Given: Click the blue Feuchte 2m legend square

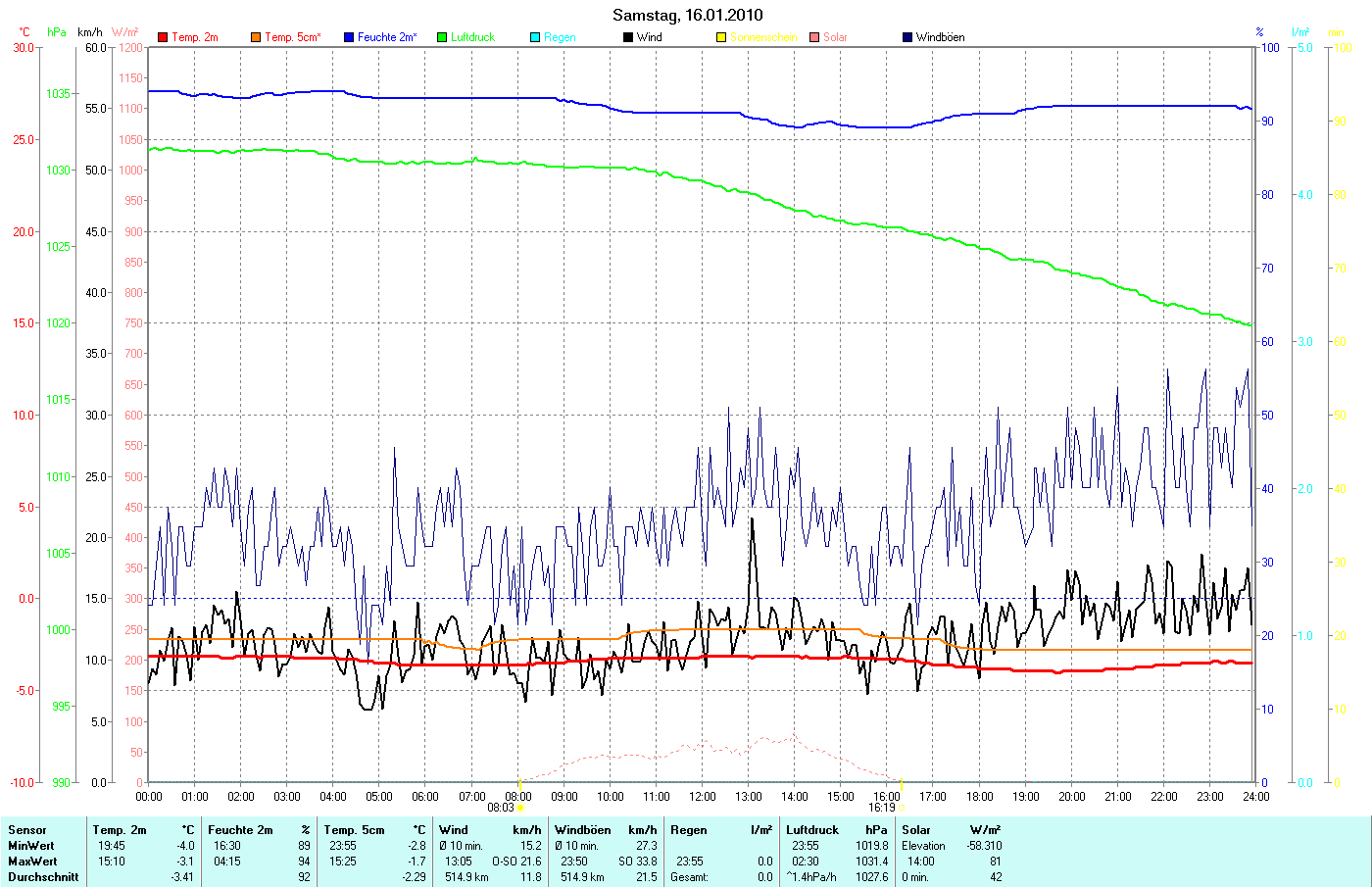Looking at the screenshot, I should (348, 37).
